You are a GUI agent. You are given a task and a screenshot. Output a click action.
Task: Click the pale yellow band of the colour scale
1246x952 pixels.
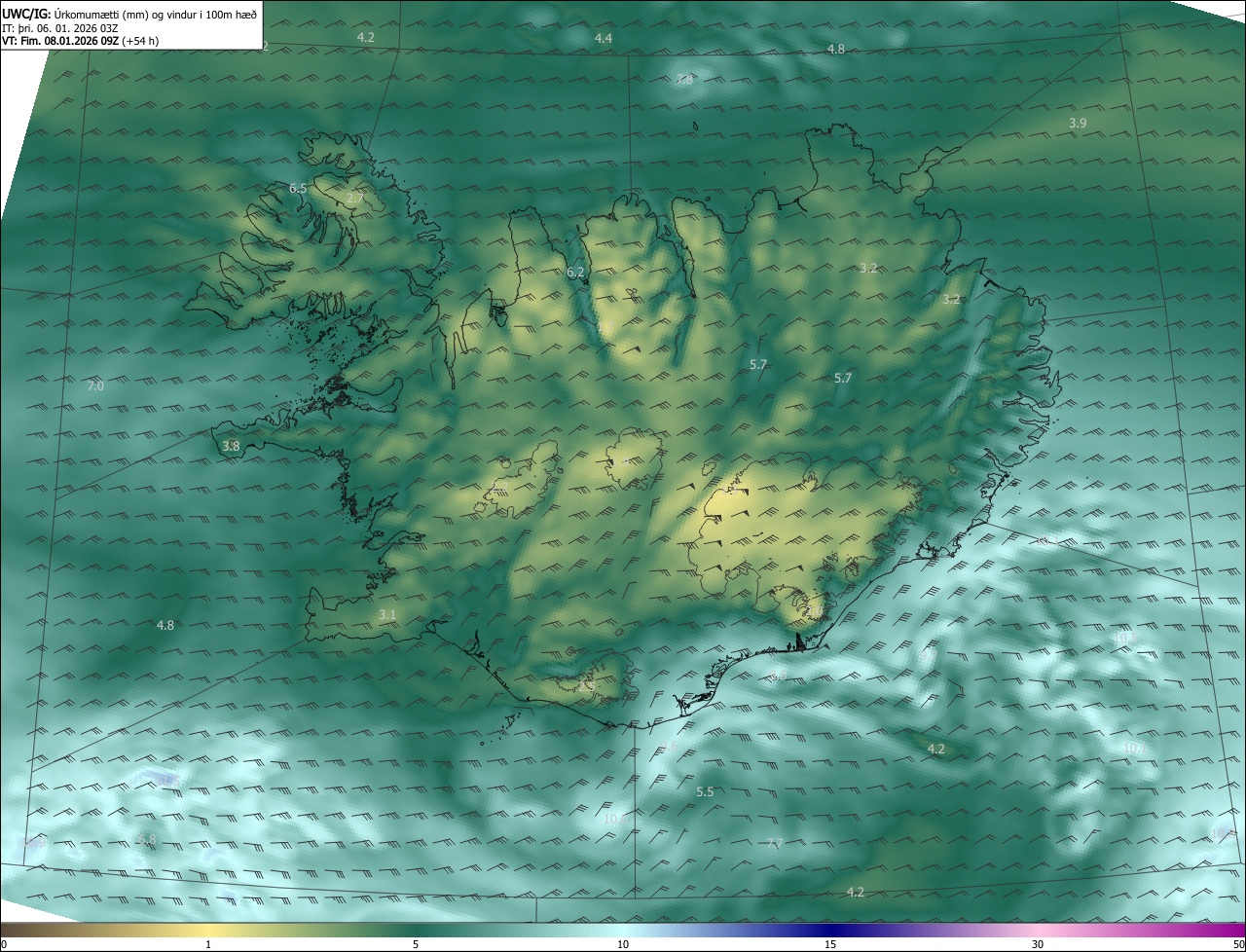point(209,930)
